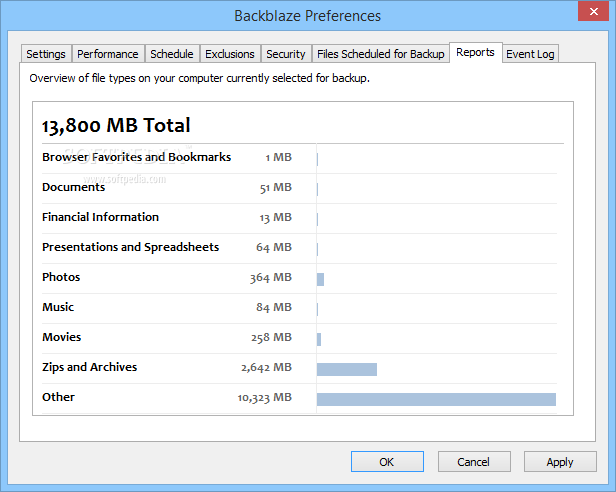This screenshot has height=492, width=616.
Task: Click 'Presentations and Spreadsheets' row label
Action: pos(130,247)
